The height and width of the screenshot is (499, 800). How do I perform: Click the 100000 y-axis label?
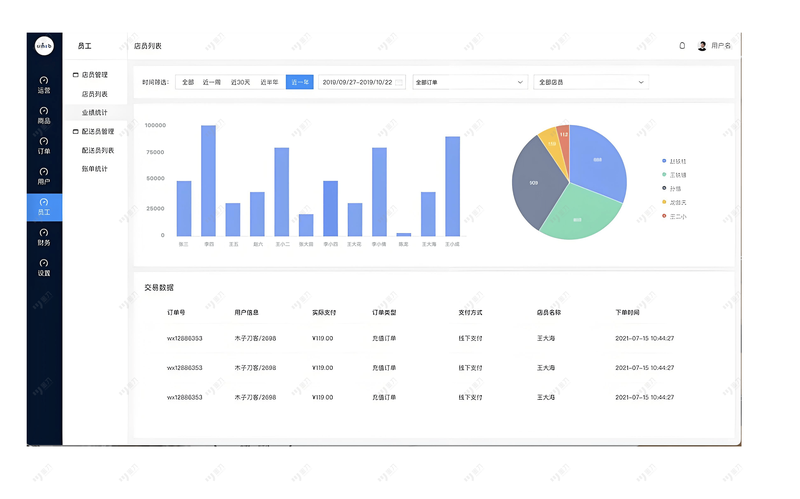156,125
